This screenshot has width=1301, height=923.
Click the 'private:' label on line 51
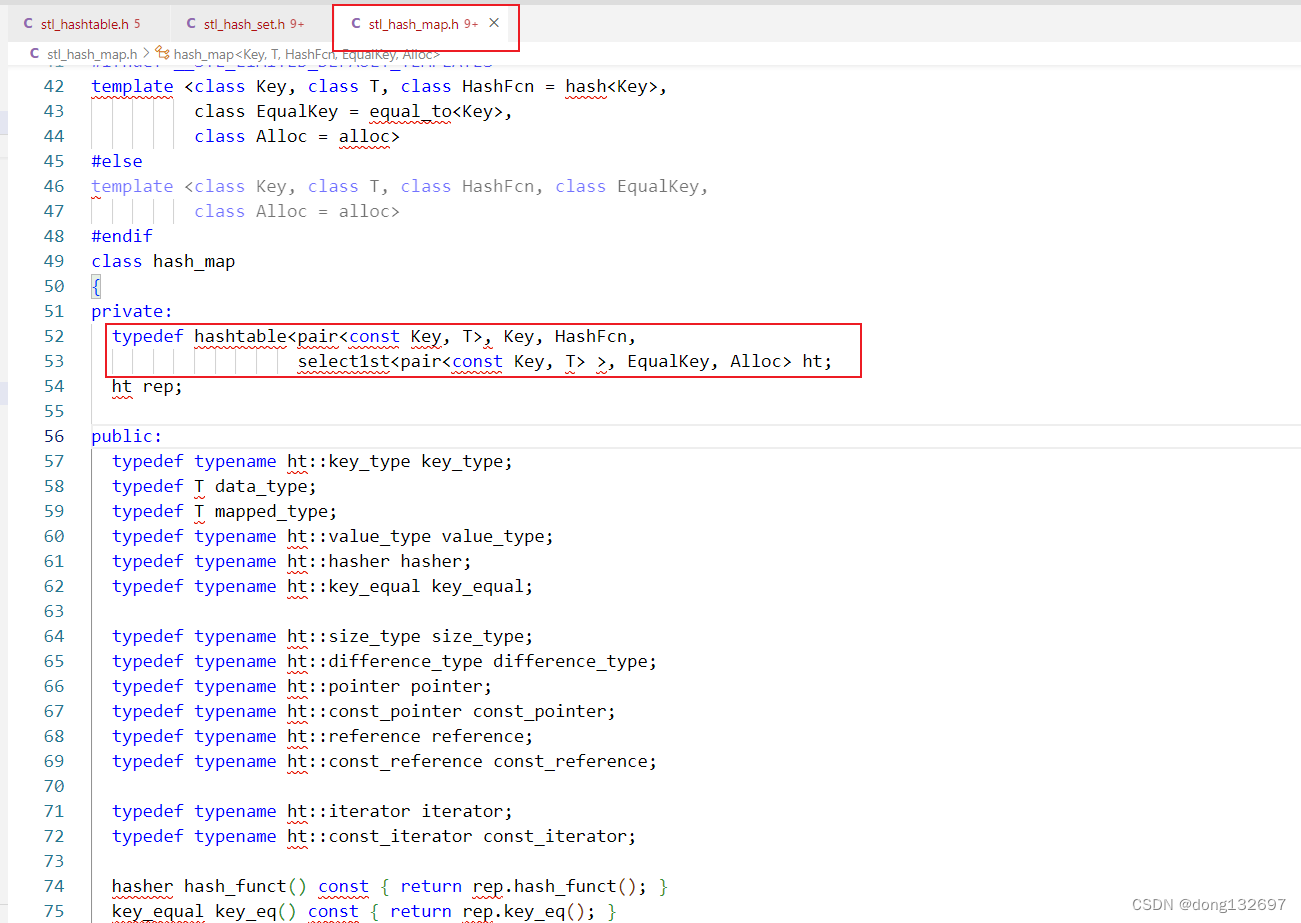click(x=132, y=311)
